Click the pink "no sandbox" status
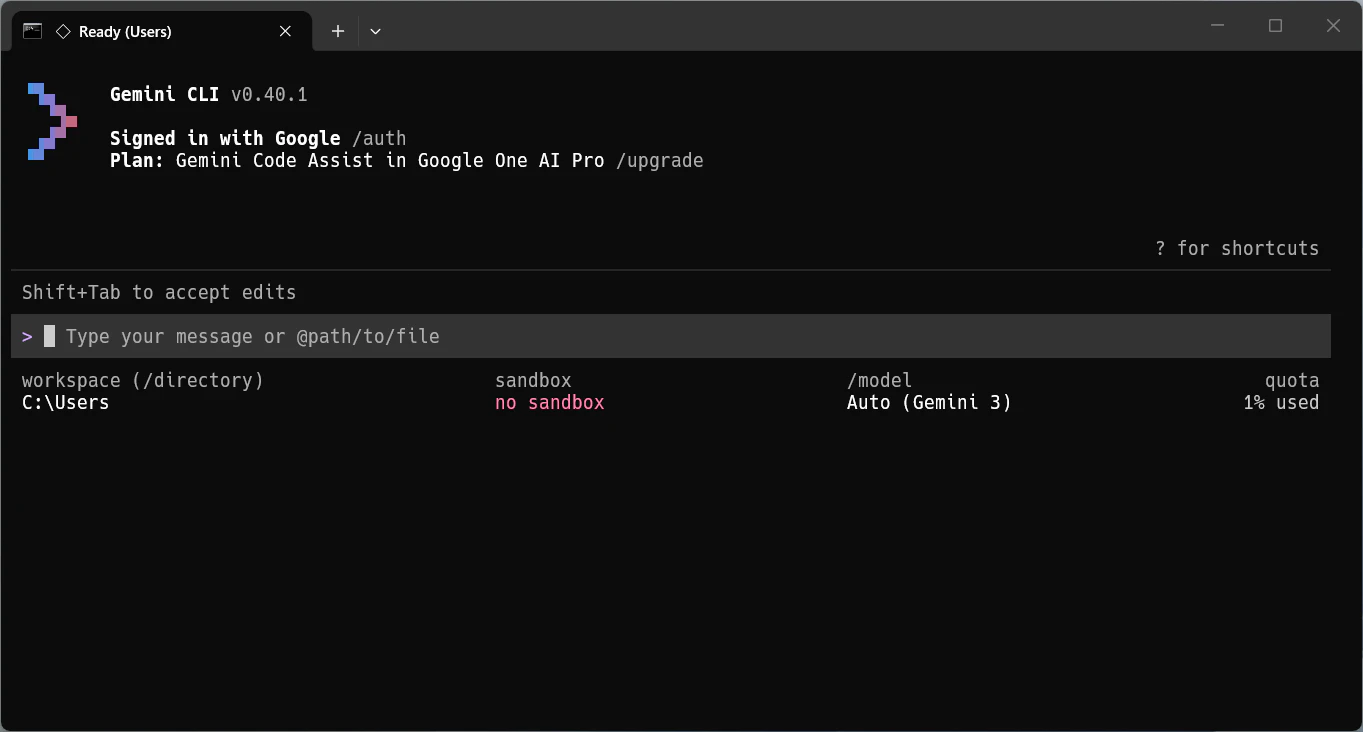The image size is (1363, 732). 550,403
